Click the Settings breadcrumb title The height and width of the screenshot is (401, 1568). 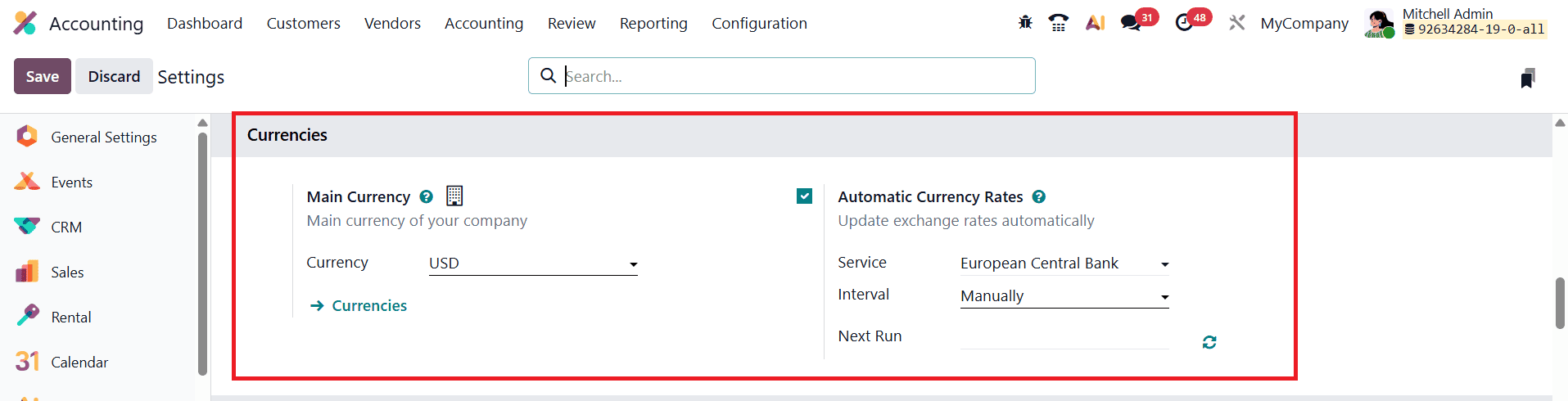(191, 77)
